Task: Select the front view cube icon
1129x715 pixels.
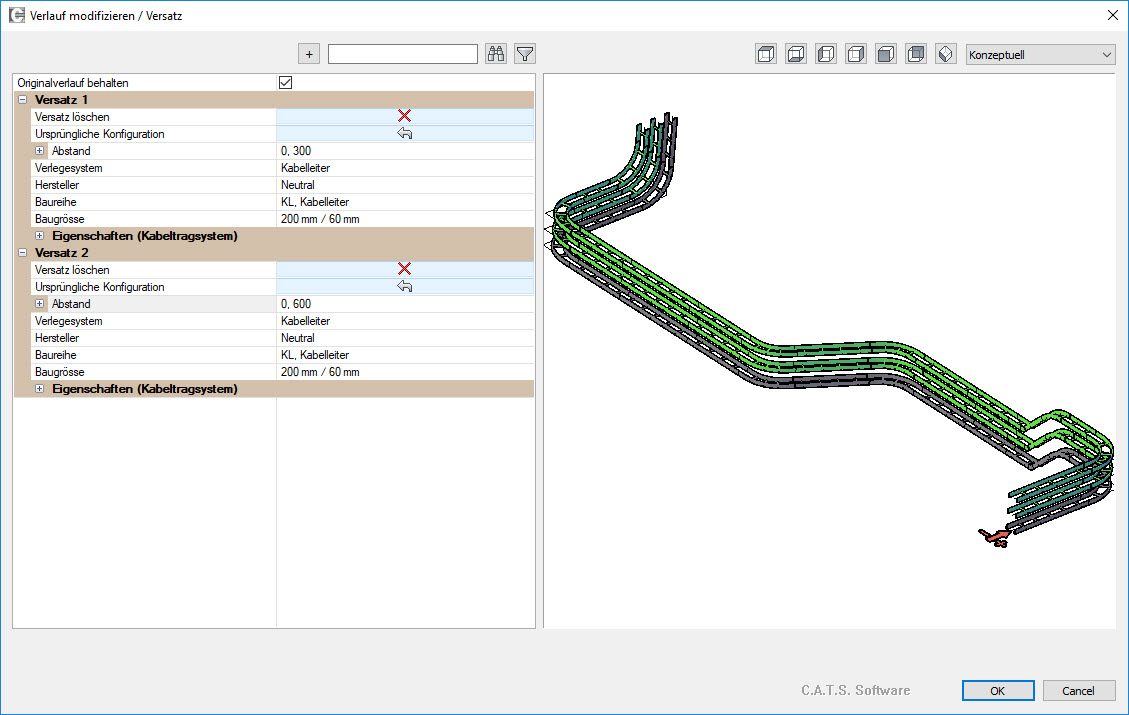Action: (886, 54)
